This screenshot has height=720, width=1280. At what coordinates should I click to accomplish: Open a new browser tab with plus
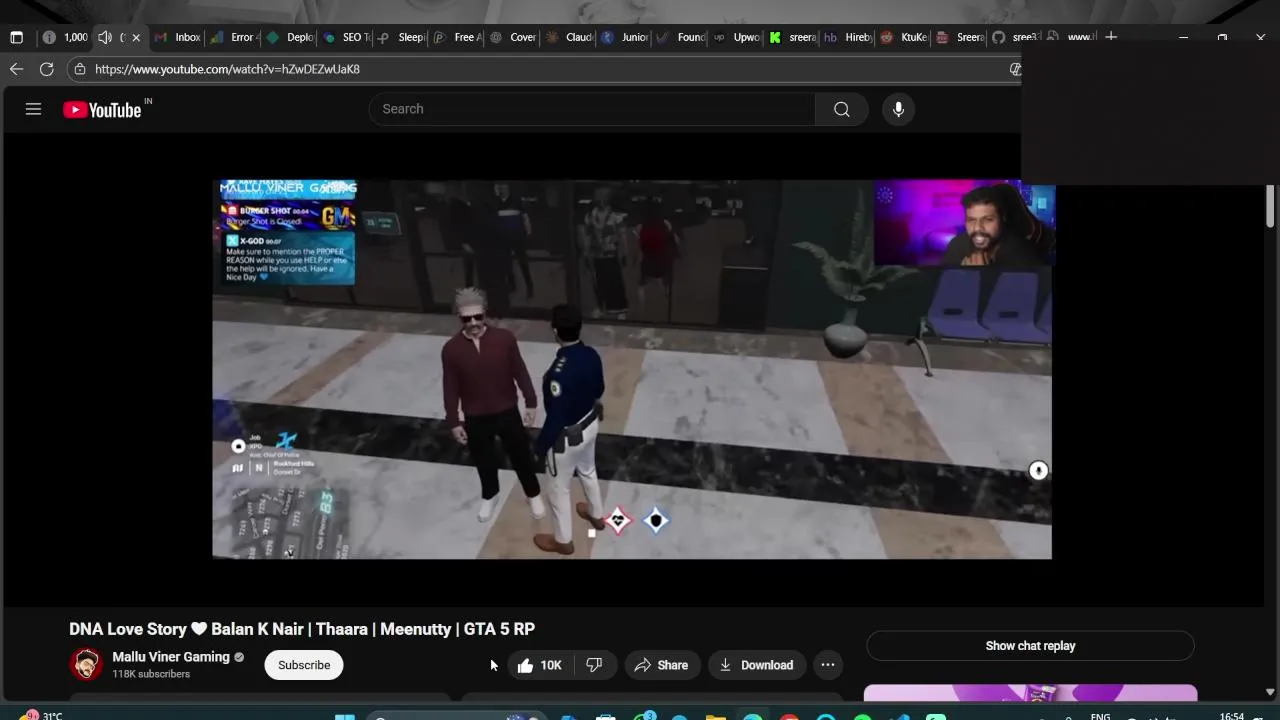click(1111, 37)
